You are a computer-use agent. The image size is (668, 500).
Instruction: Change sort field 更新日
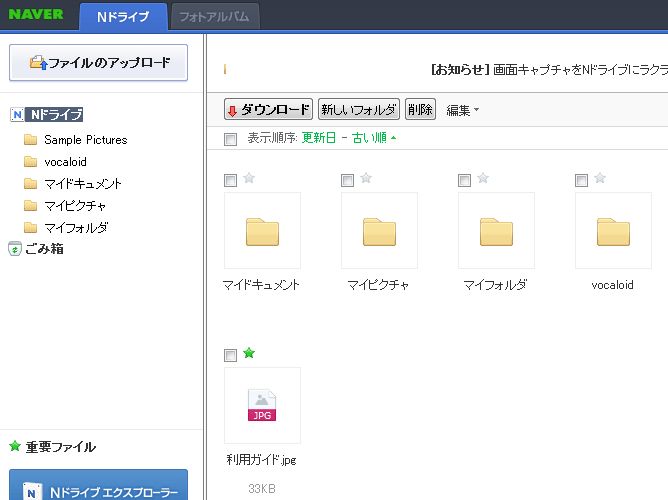click(x=319, y=138)
